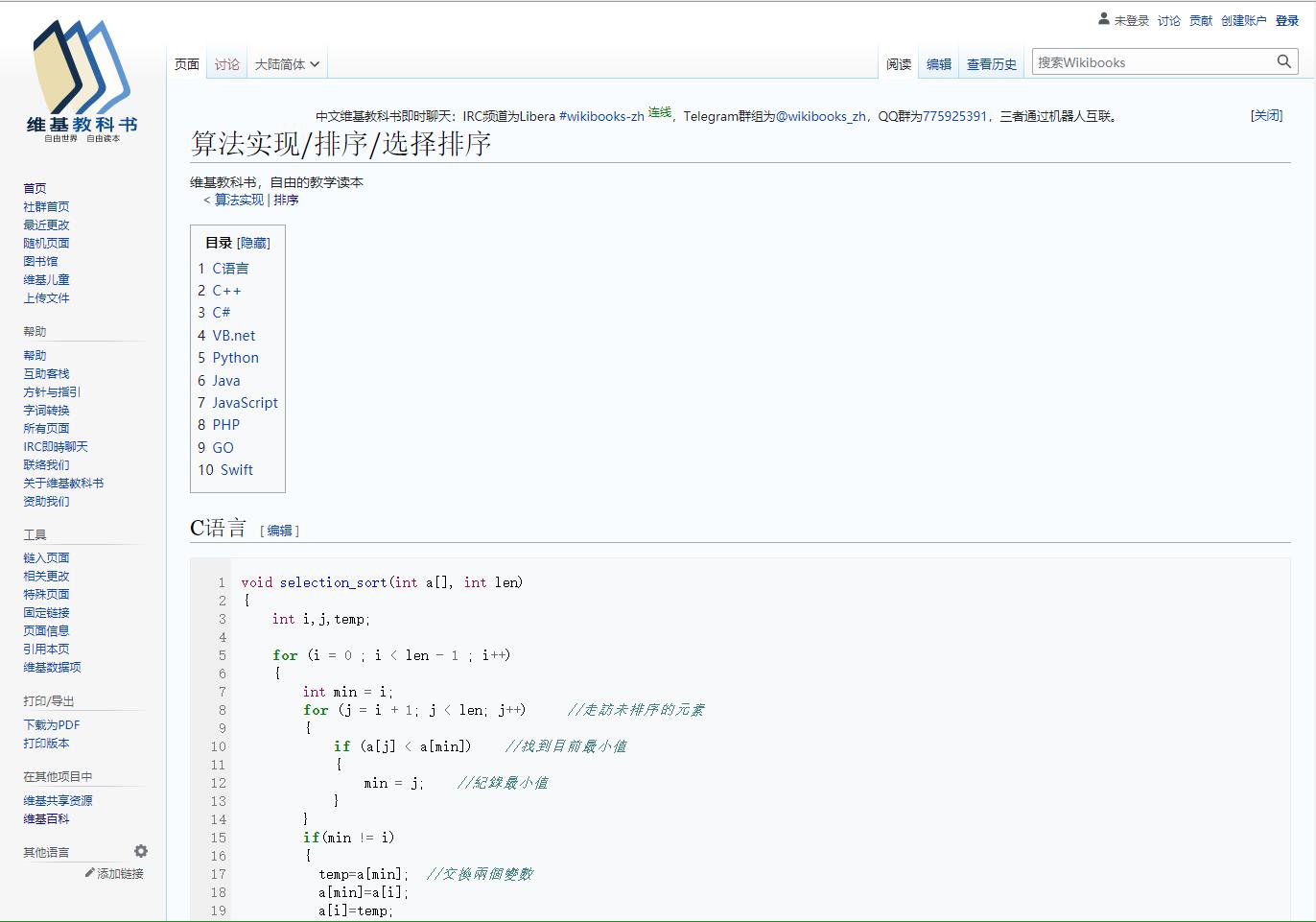Go to parent page 算法实现
Image resolution: width=1316 pixels, height=922 pixels.
(x=239, y=200)
